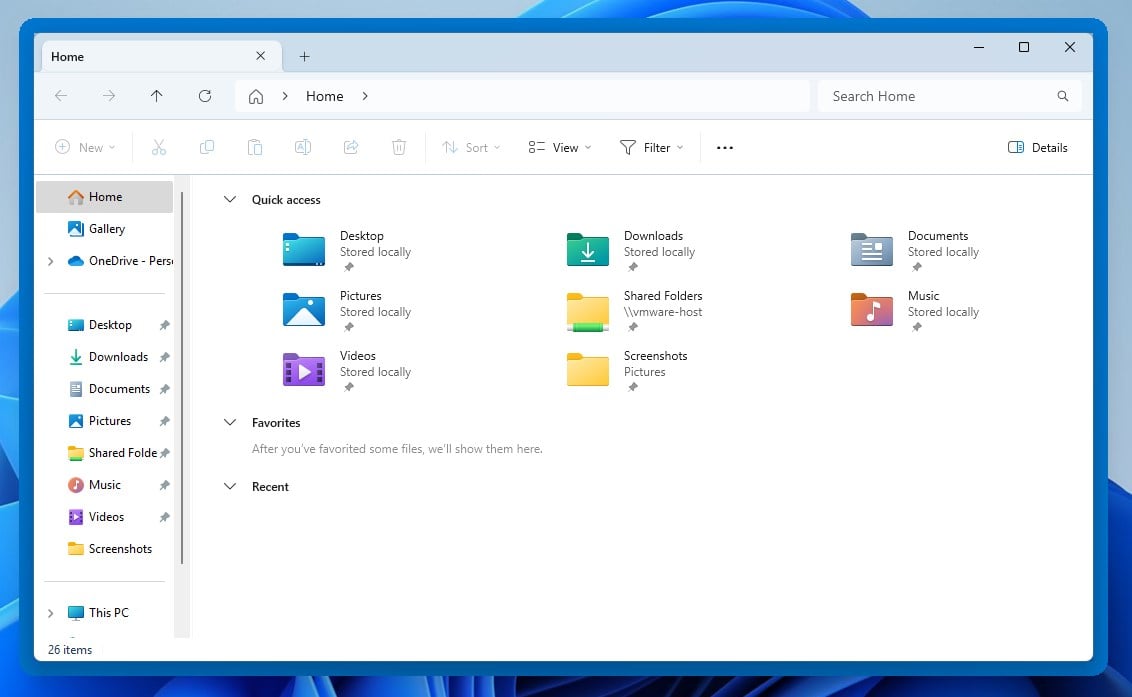This screenshot has height=697, width=1132.
Task: Open the Desktop folder in Quick access
Action: click(347, 251)
